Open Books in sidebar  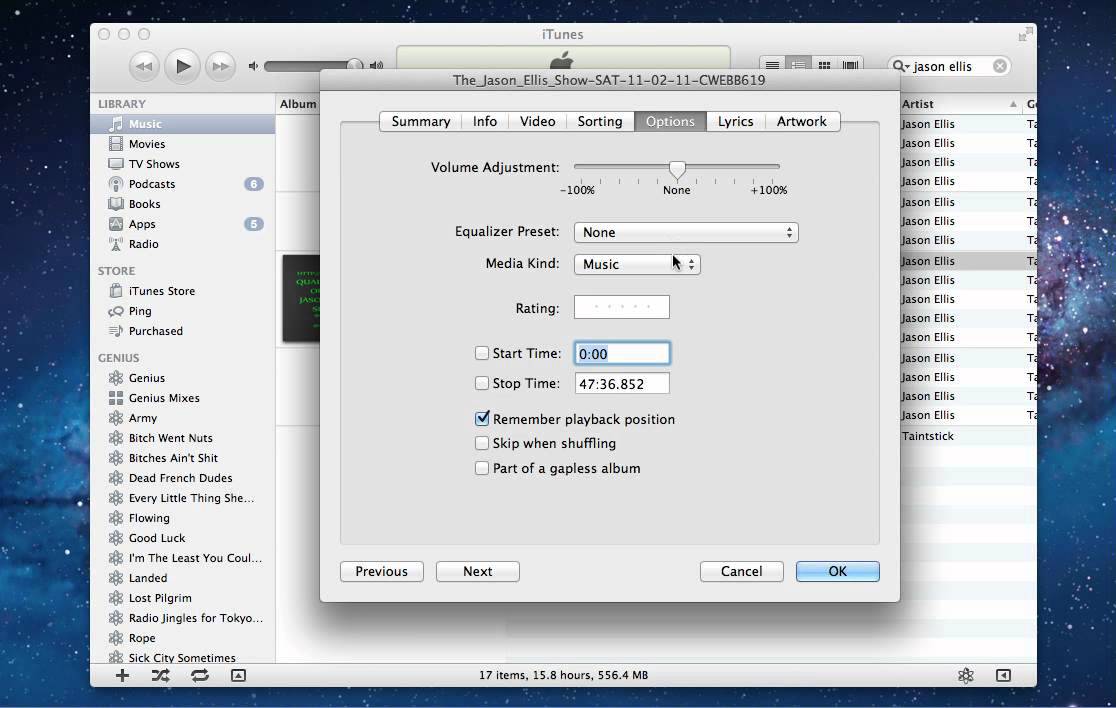[182, 204]
